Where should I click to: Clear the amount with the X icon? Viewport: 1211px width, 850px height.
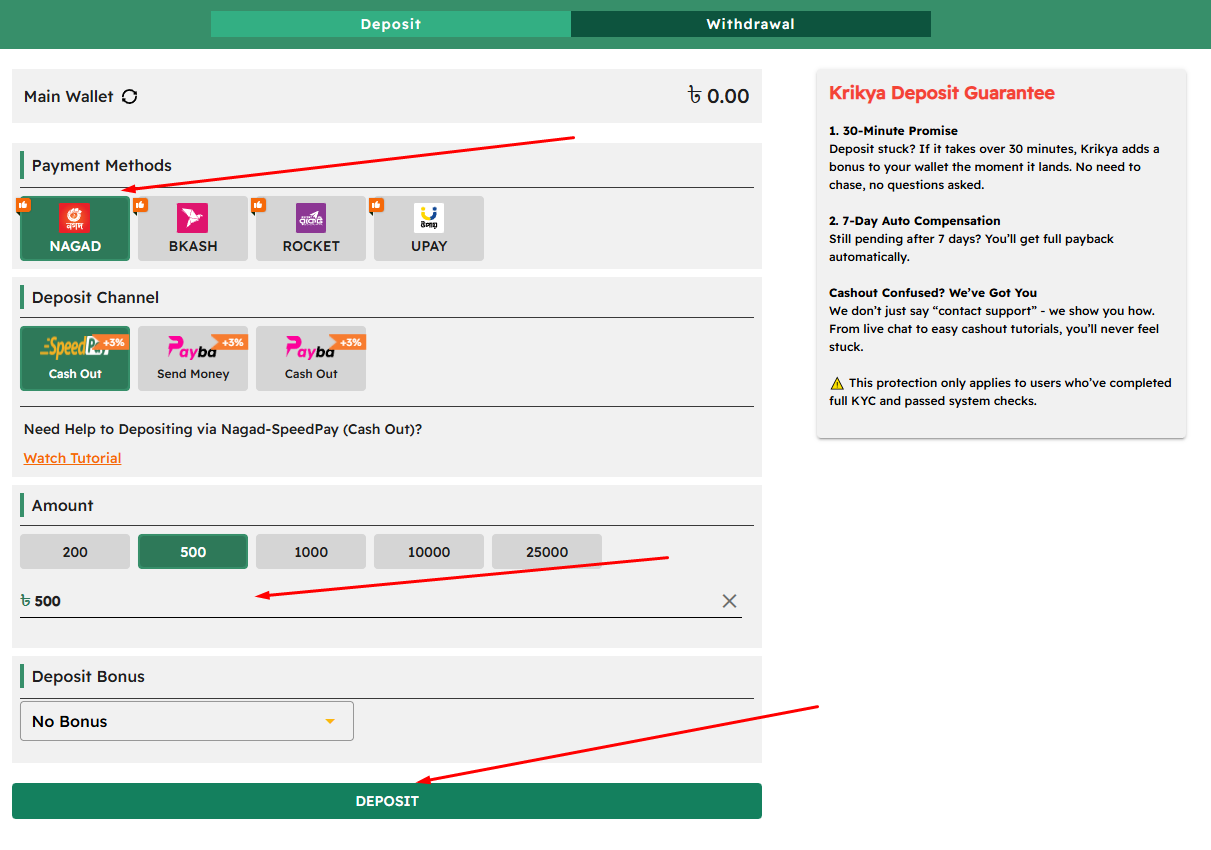[729, 601]
